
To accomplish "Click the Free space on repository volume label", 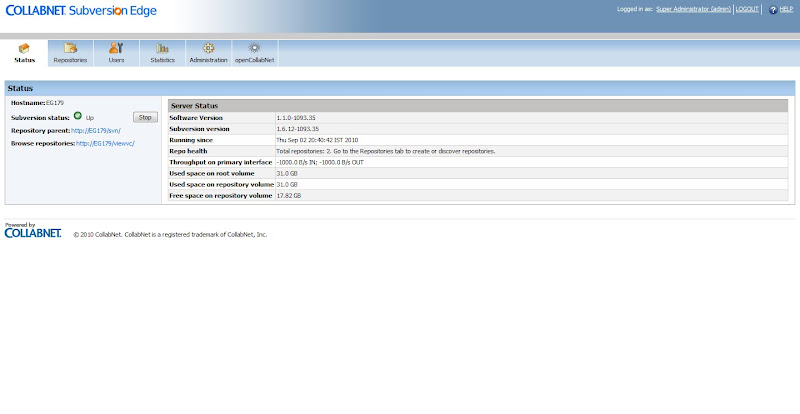I will coord(221,196).
